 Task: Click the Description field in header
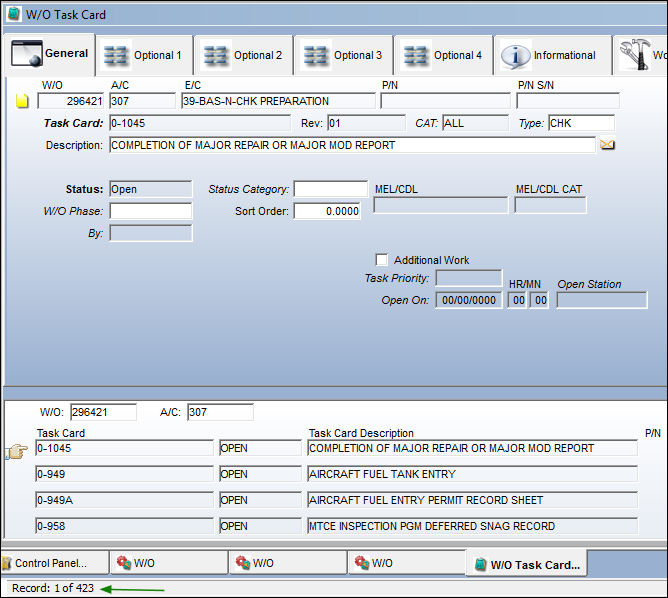point(352,145)
